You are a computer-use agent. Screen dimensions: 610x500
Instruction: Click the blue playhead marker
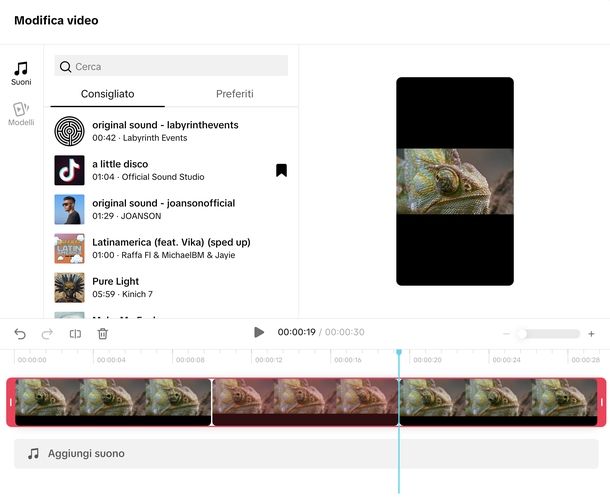coord(399,352)
